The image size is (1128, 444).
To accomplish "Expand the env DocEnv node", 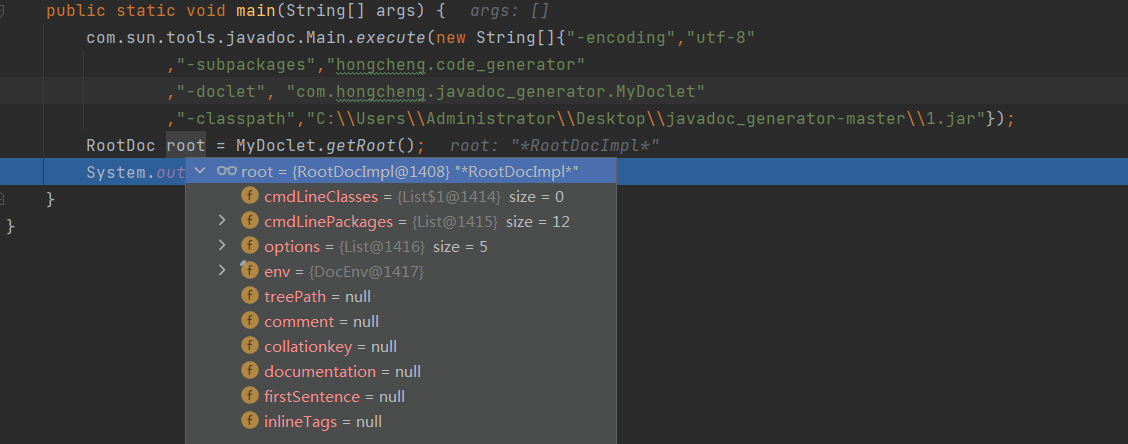I will click(223, 271).
